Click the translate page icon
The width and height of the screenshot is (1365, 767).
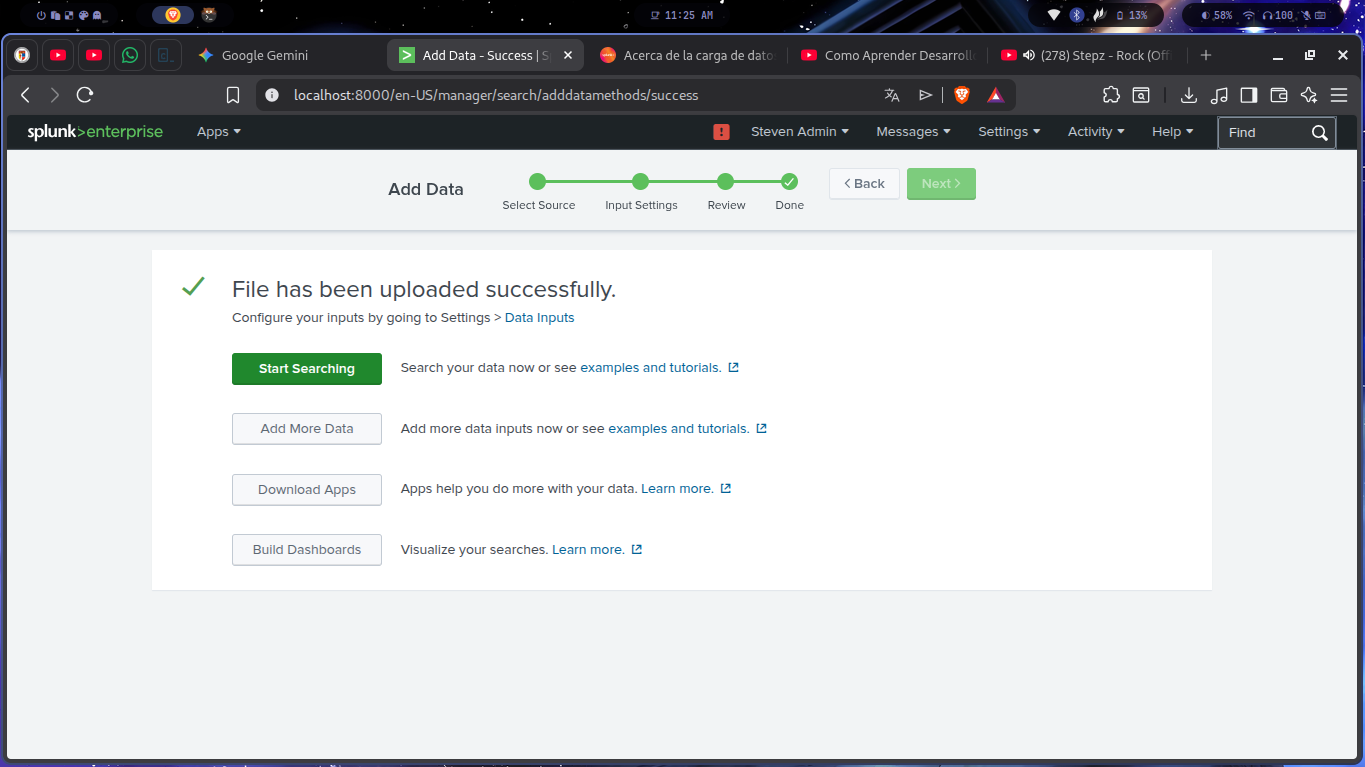click(x=892, y=95)
